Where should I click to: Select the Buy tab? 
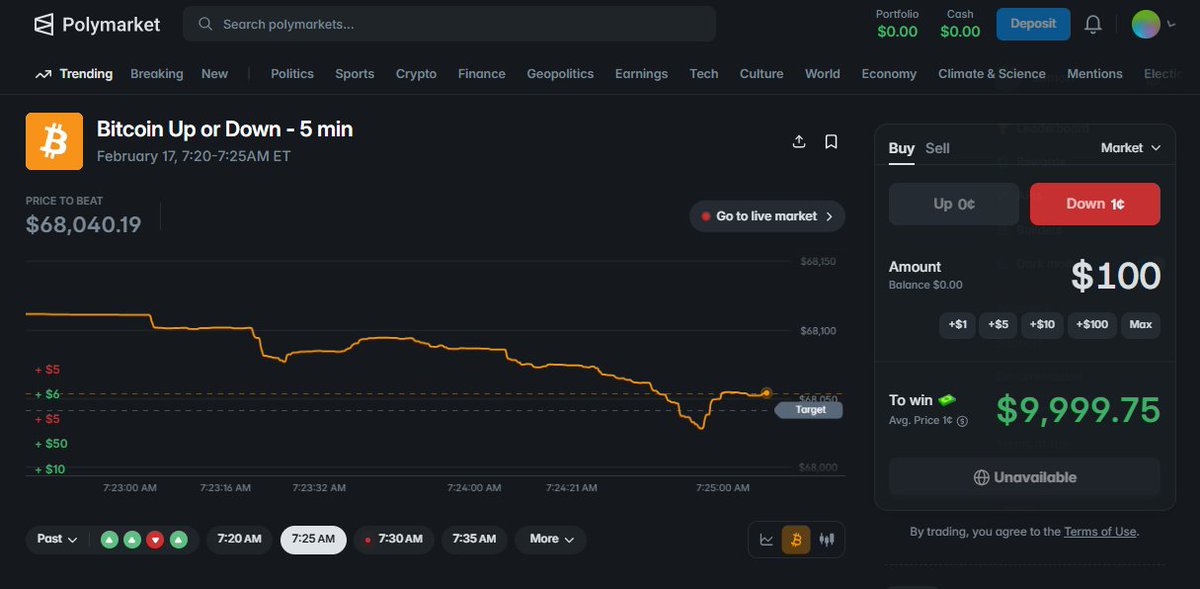click(901, 148)
